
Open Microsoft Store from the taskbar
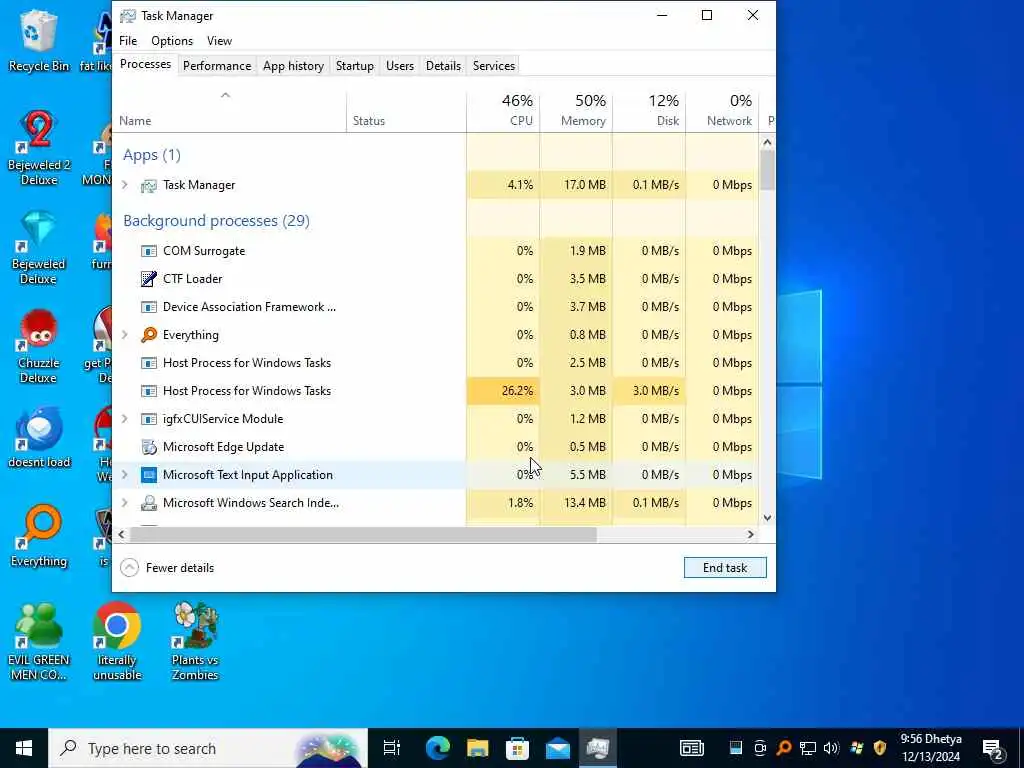[x=517, y=748]
